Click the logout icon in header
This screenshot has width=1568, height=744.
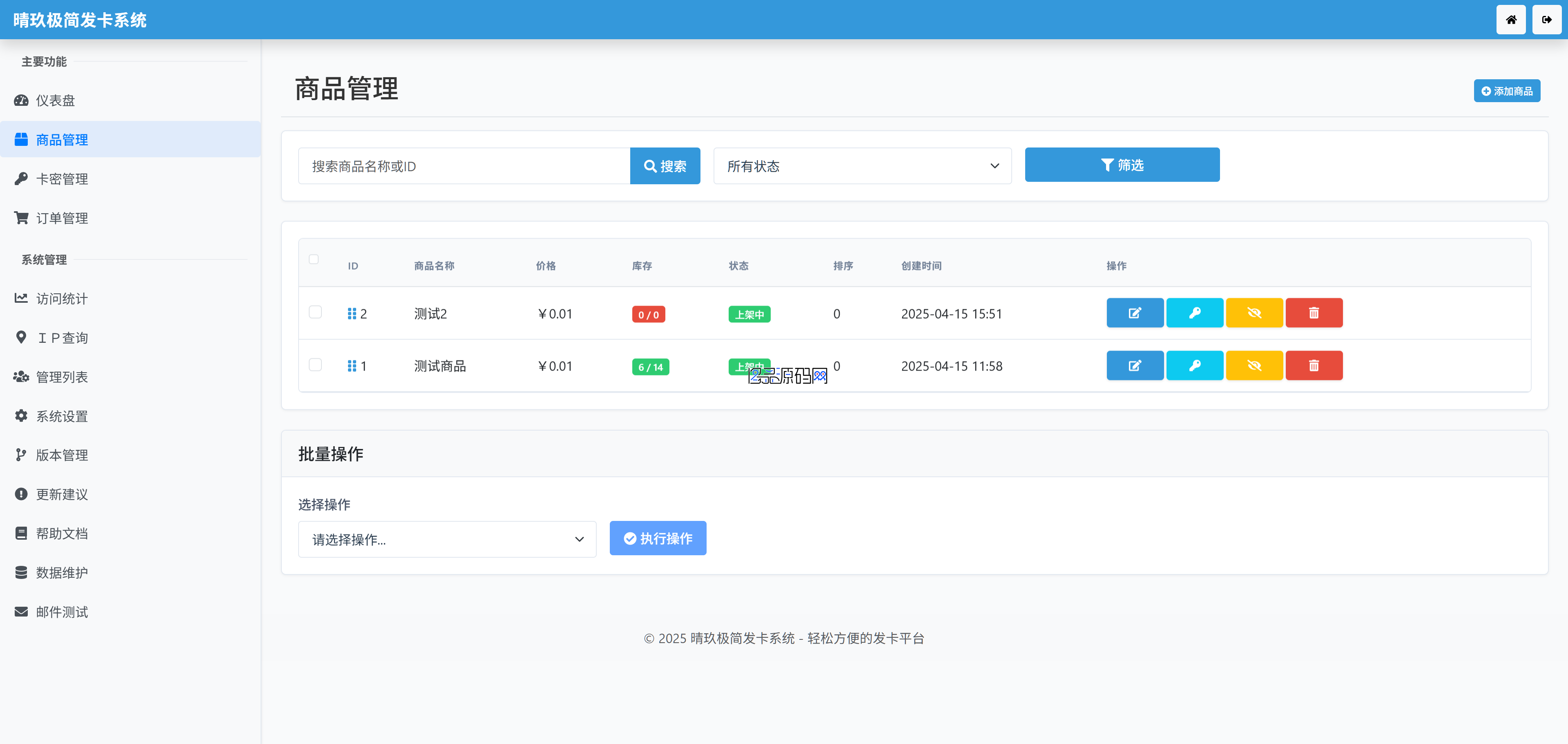coord(1547,20)
